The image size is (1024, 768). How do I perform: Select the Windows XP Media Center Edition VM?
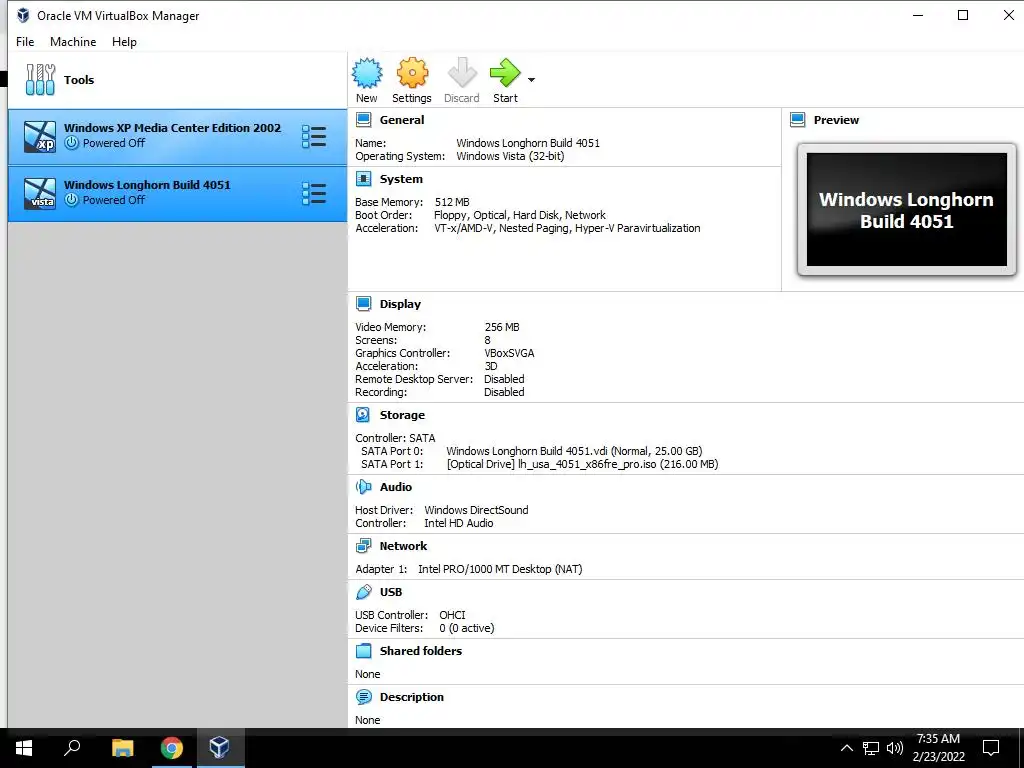(x=177, y=136)
